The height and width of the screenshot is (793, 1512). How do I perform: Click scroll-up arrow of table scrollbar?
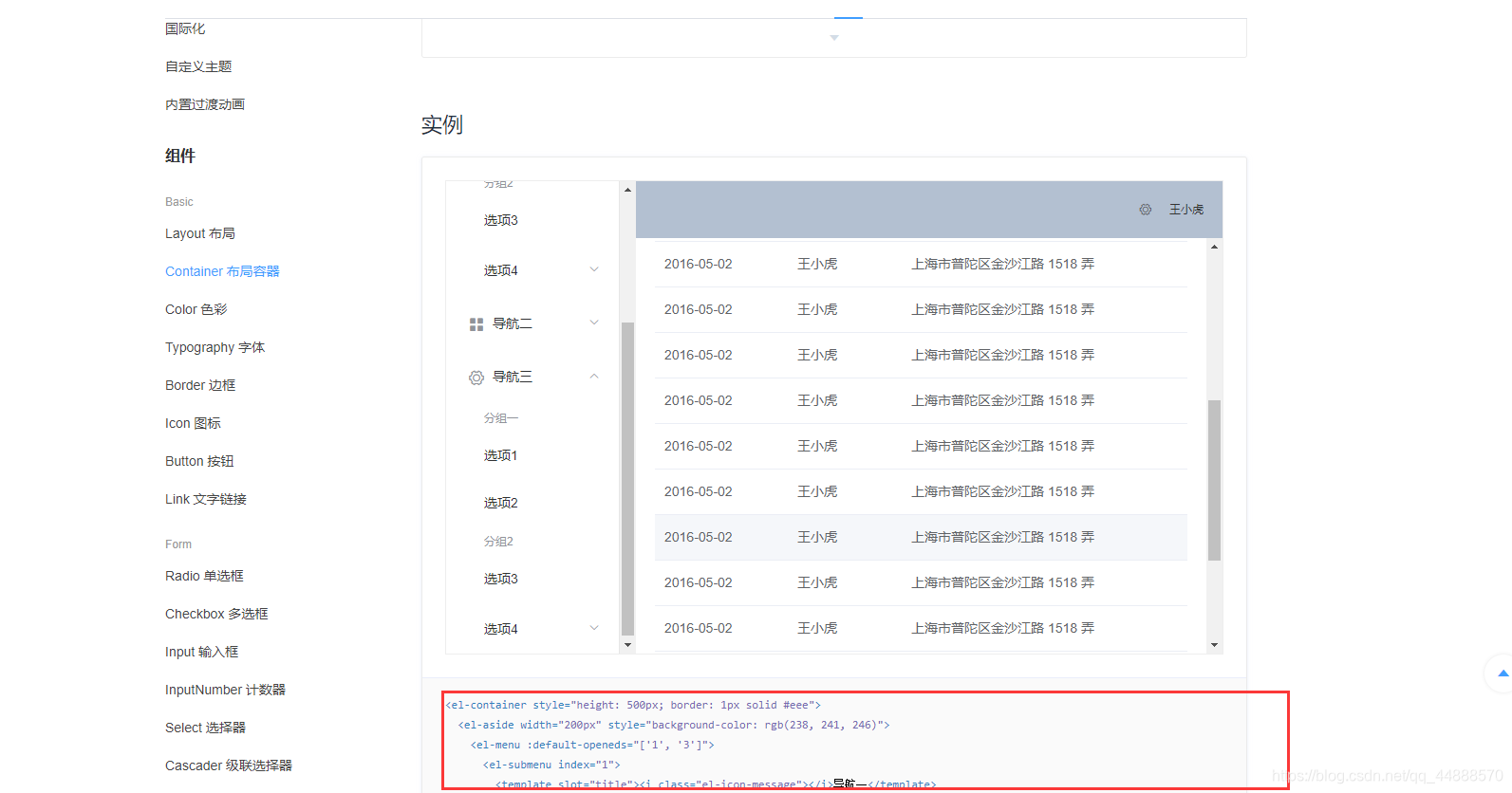click(x=1214, y=247)
